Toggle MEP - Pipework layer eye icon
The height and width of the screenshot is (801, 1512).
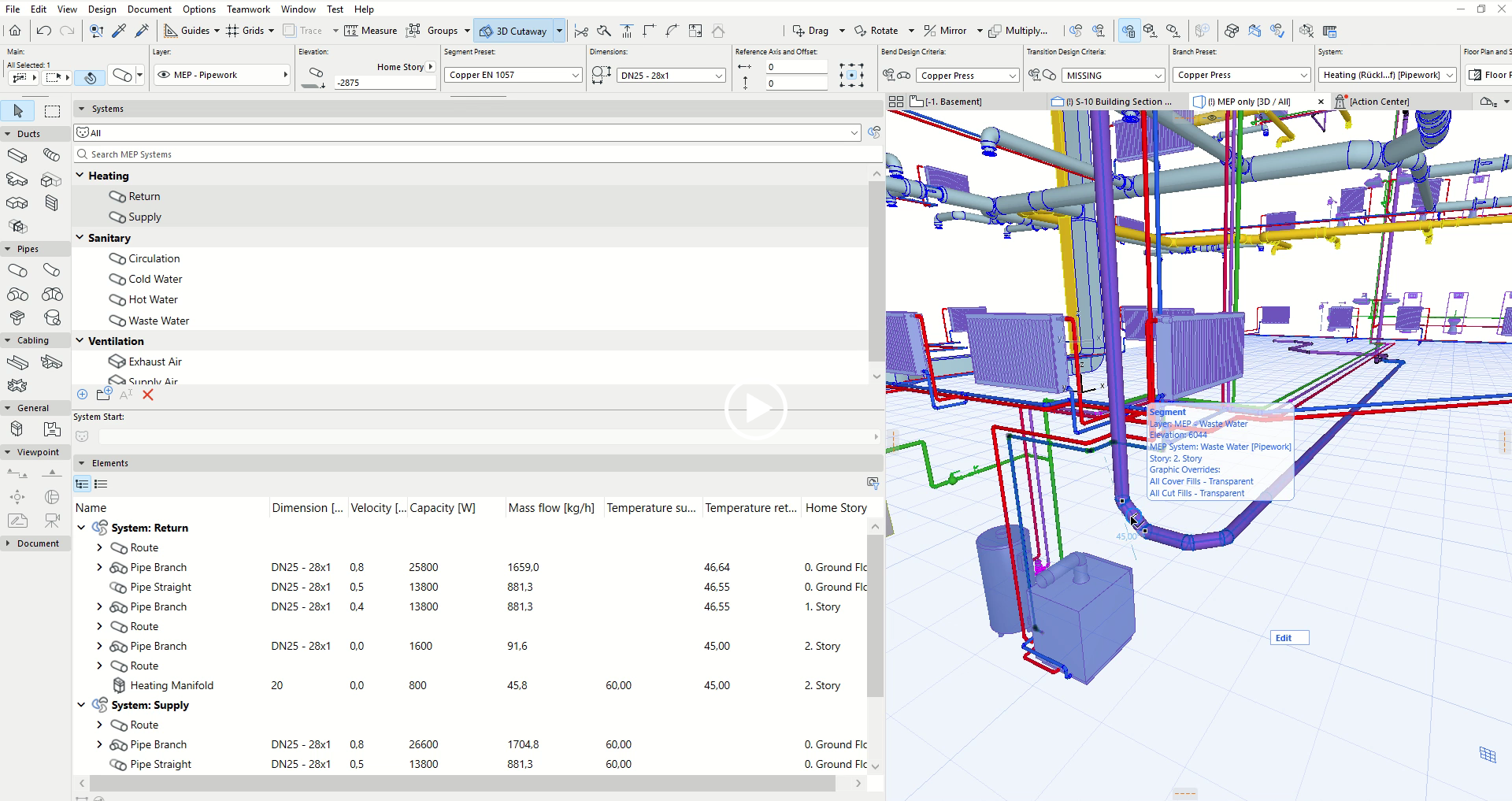click(x=164, y=75)
